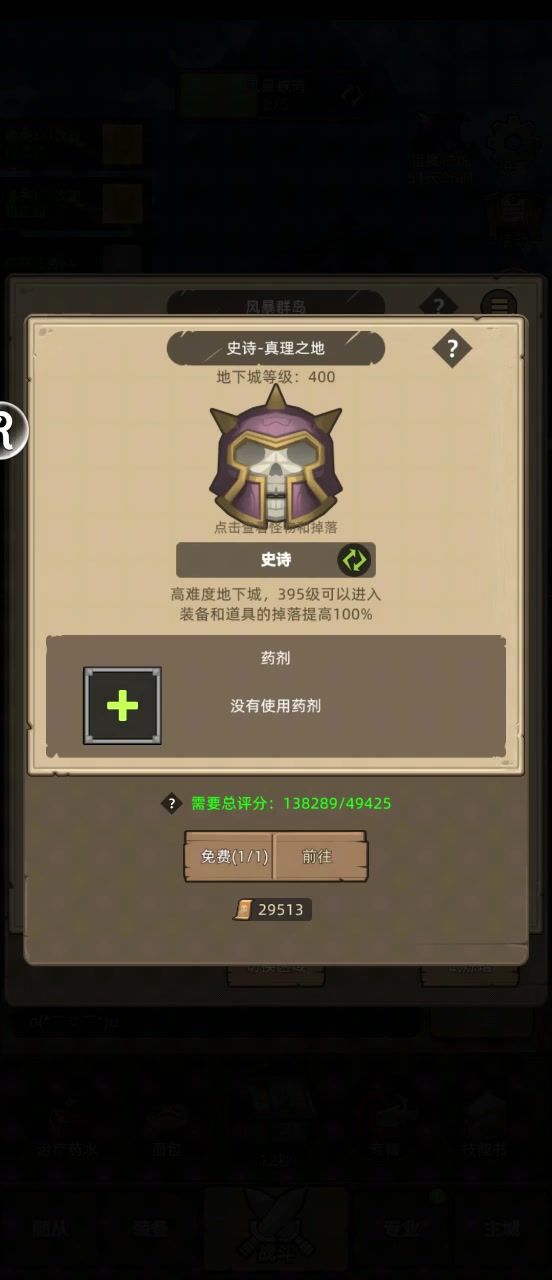Toggle the dimmed swap arrows near 2/5

click(352, 96)
